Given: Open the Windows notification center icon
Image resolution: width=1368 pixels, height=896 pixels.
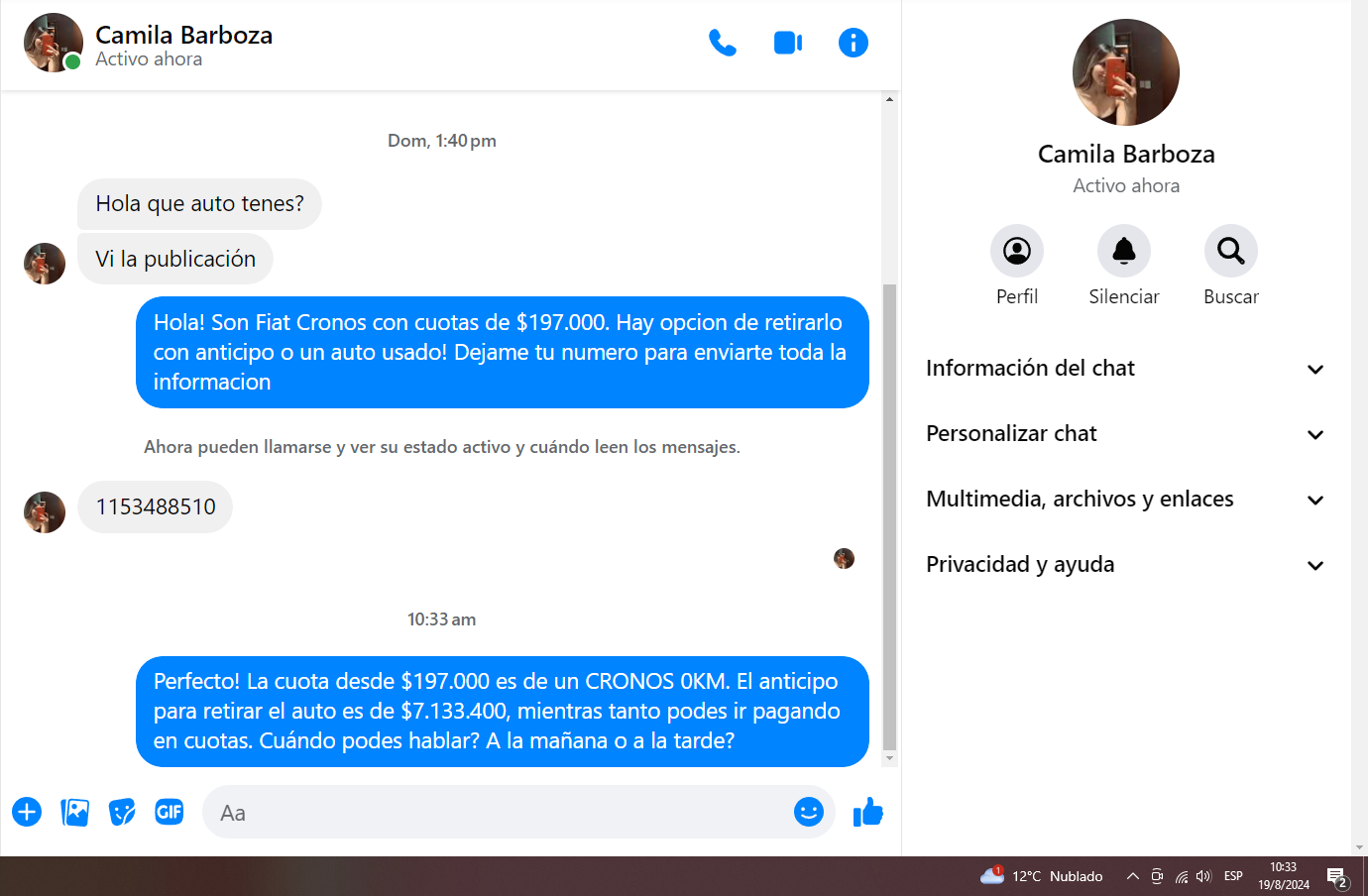Looking at the screenshot, I should pyautogui.click(x=1337, y=877).
